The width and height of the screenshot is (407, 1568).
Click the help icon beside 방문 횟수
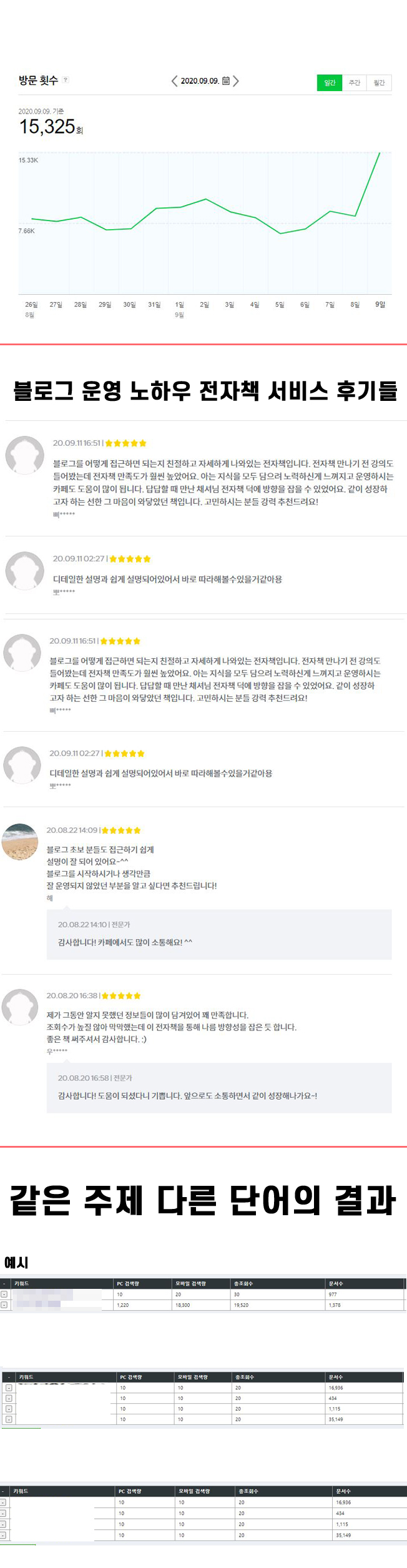pos(66,80)
